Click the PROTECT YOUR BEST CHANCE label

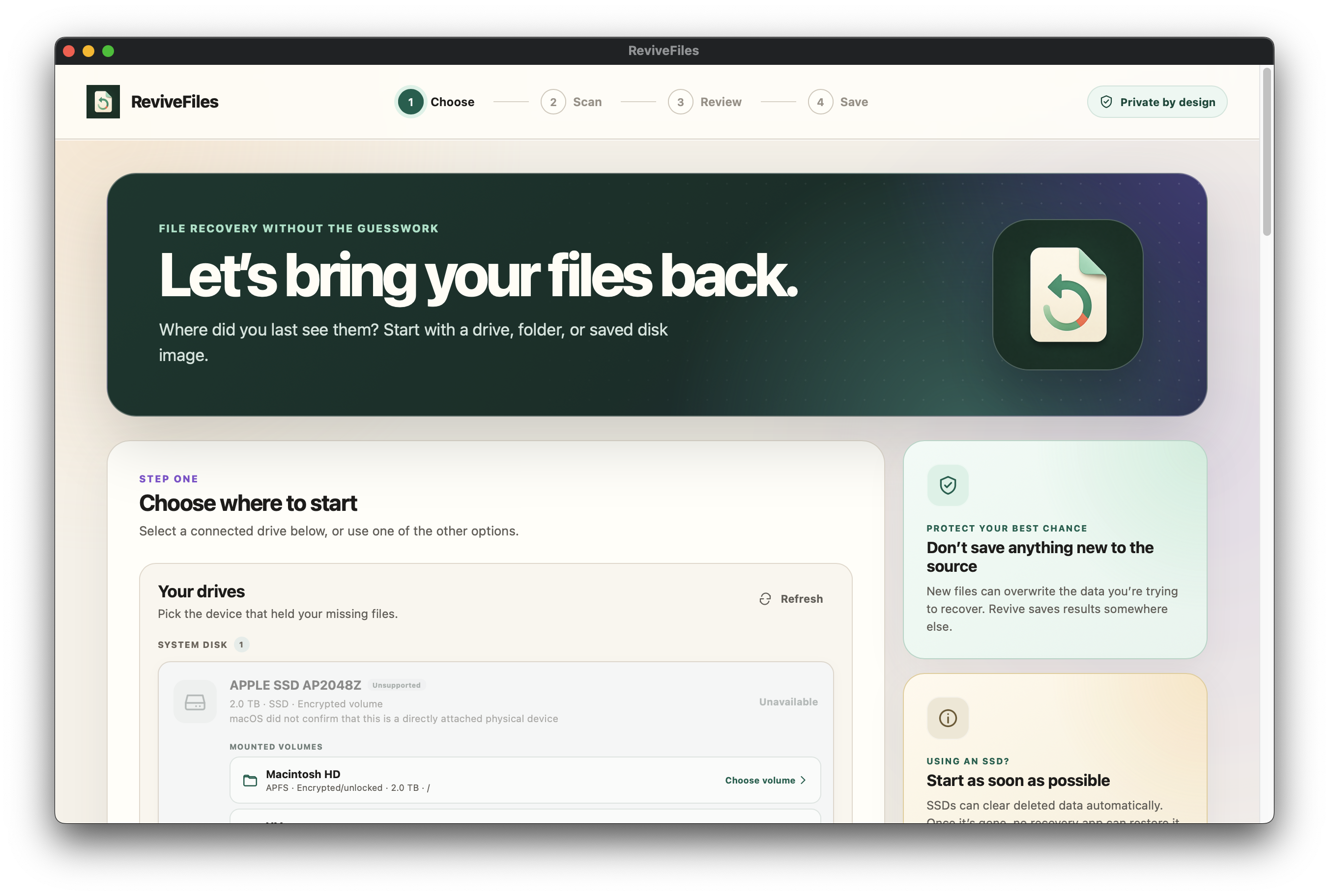(1006, 529)
